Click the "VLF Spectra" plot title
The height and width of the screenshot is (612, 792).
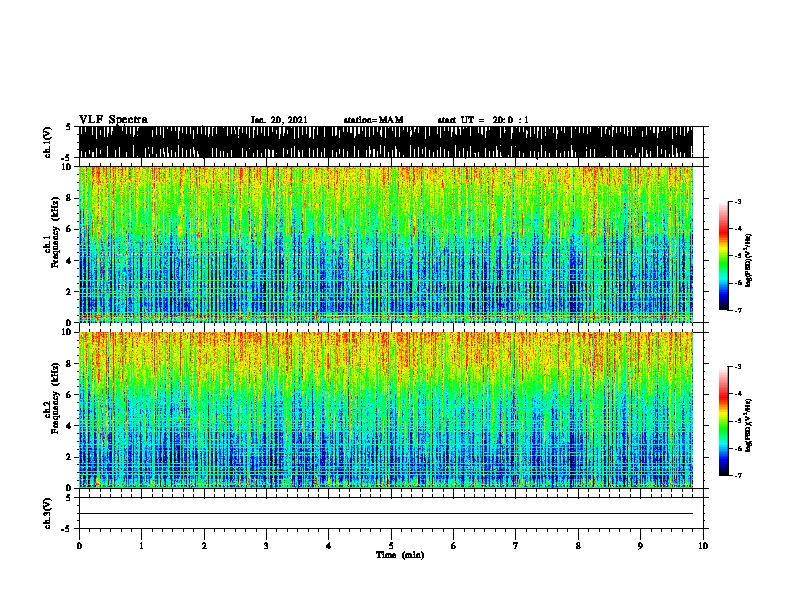(x=113, y=120)
